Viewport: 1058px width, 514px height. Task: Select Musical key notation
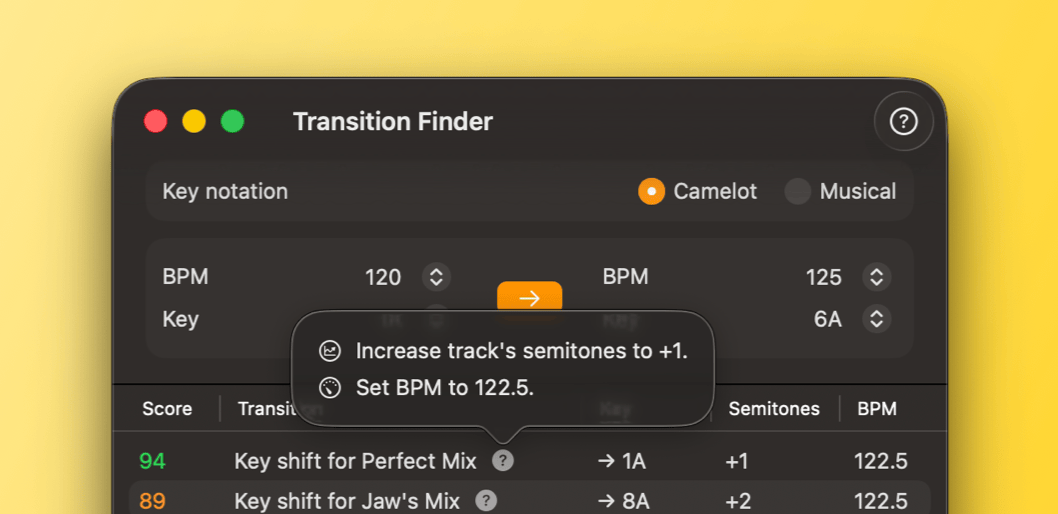[797, 191]
